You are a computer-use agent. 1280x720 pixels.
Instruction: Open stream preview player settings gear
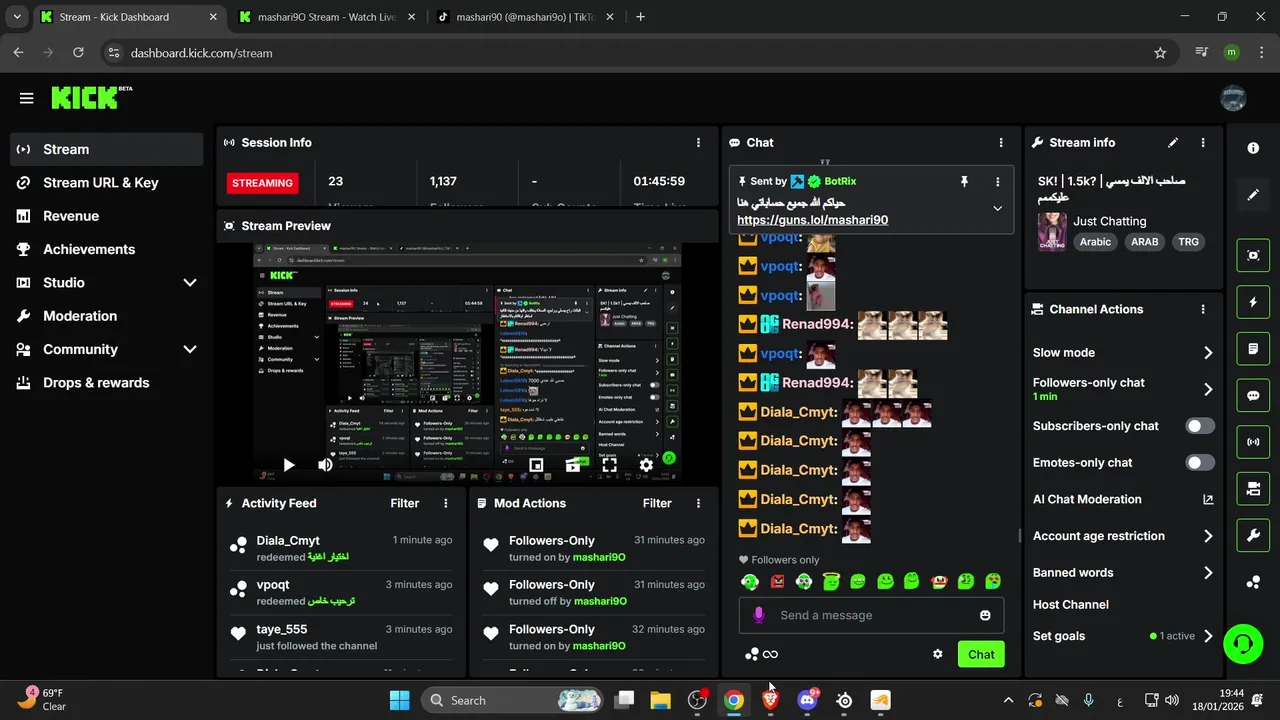tap(646, 465)
